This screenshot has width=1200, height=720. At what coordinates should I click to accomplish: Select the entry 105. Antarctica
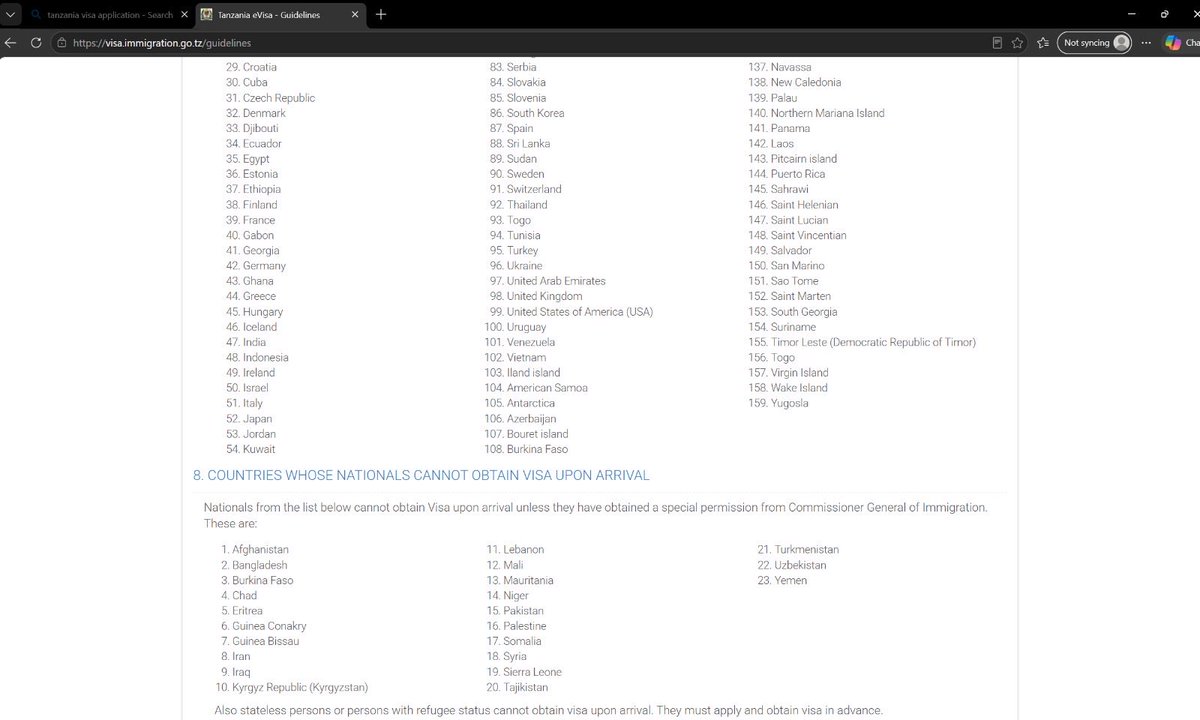(x=519, y=403)
